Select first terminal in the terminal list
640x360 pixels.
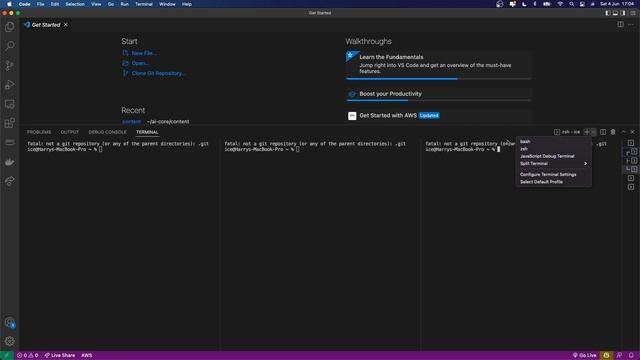631,143
